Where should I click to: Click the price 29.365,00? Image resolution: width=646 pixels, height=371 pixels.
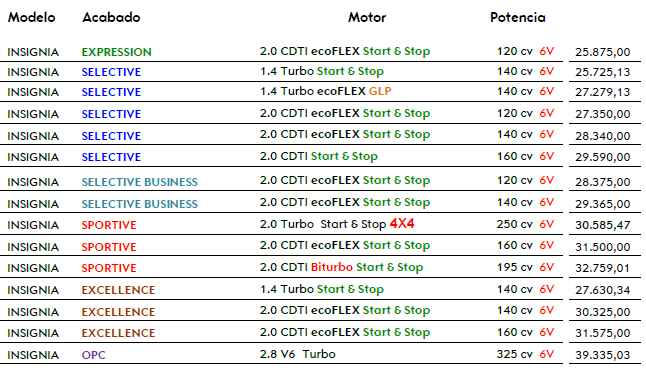tap(602, 204)
